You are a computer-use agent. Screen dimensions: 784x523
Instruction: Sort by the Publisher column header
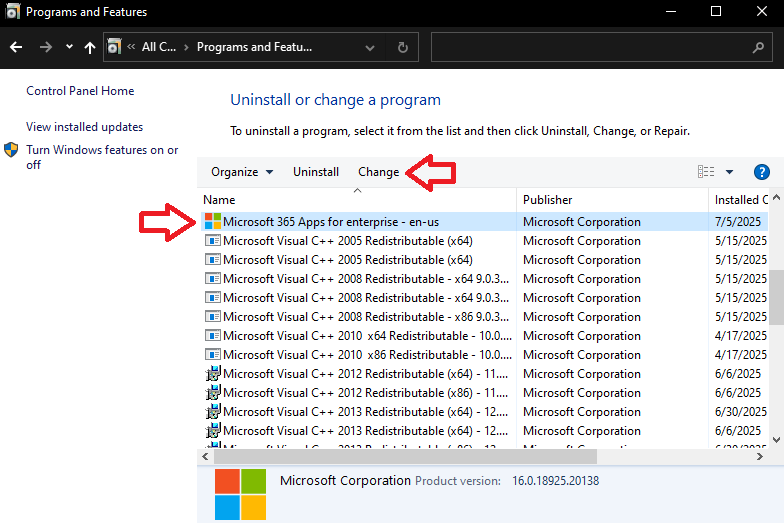tap(612, 200)
